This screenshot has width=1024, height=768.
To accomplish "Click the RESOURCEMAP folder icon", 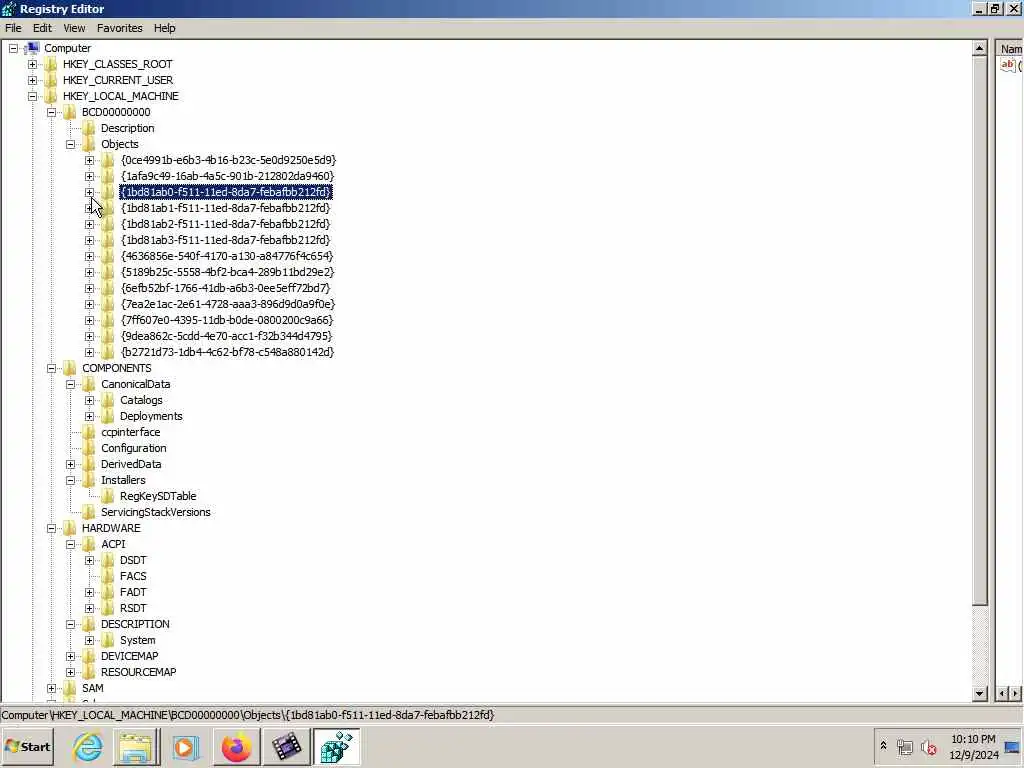I will pyautogui.click(x=88, y=672).
